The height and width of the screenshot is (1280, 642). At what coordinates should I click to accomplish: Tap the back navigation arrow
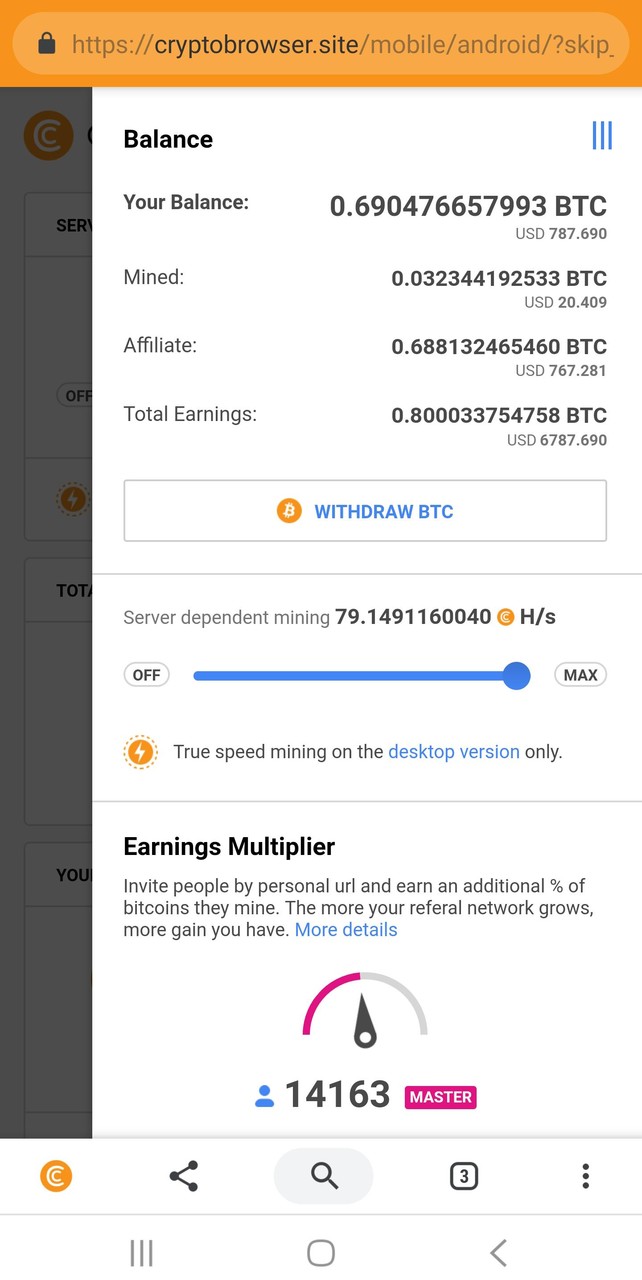pos(498,1252)
